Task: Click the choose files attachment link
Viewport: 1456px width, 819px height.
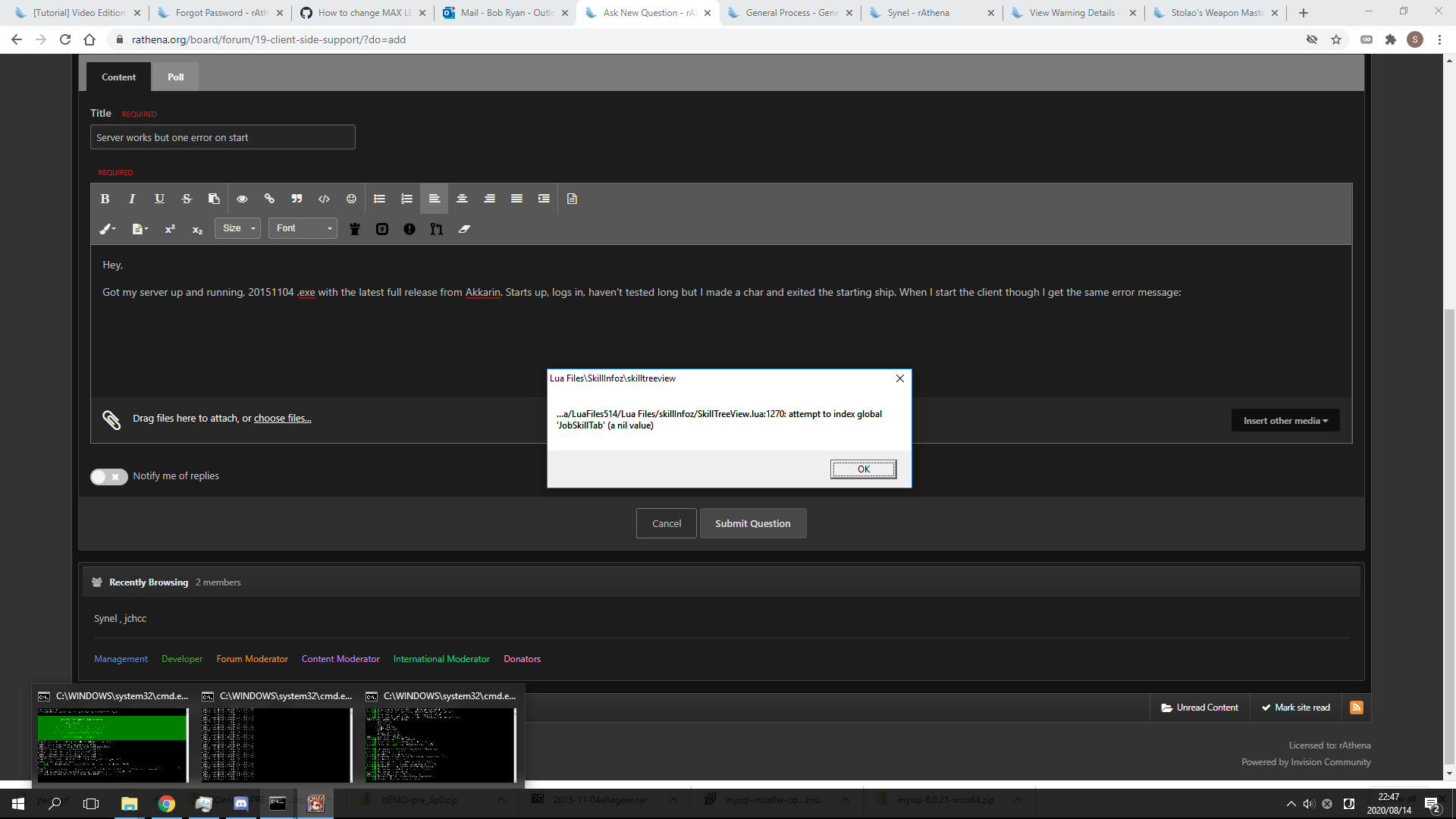Action: pos(281,418)
